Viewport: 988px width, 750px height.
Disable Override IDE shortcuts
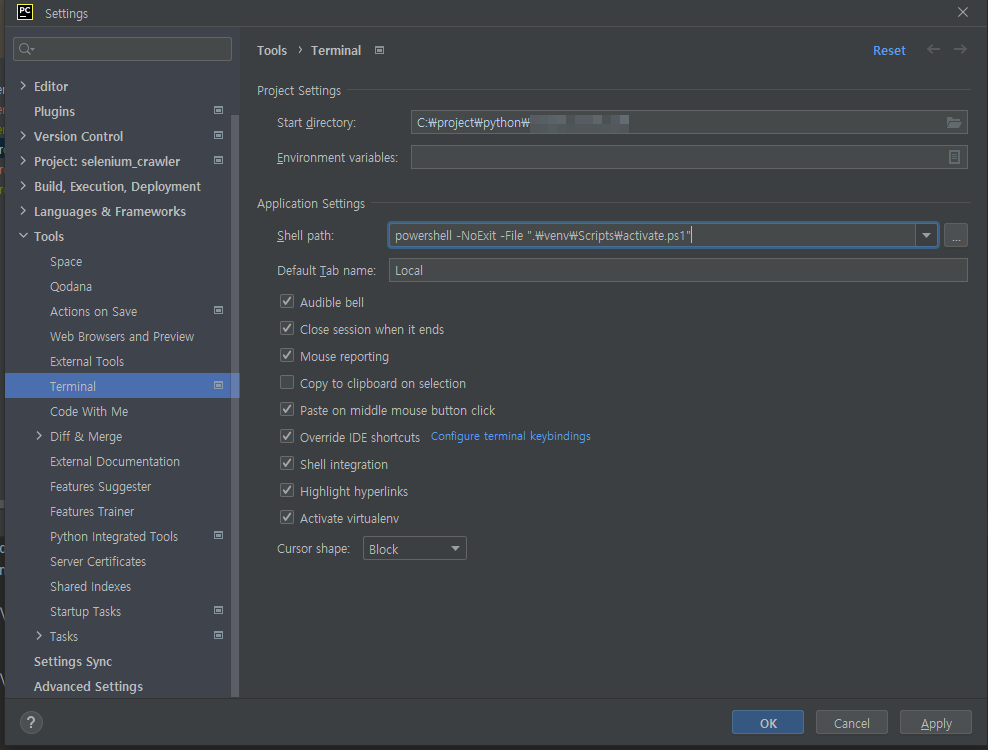[x=287, y=436]
